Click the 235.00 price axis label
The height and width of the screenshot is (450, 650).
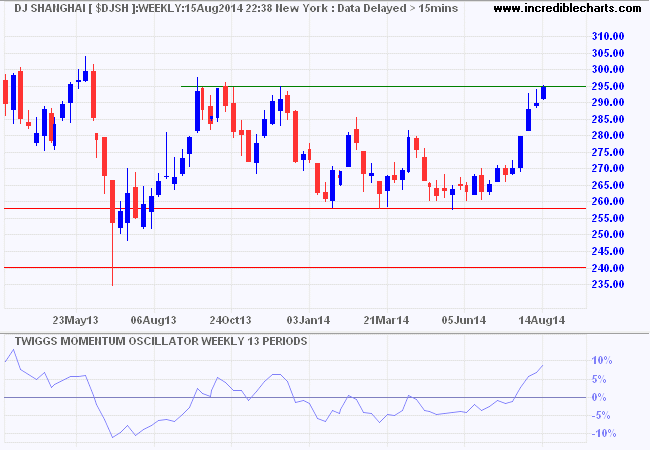608,284
